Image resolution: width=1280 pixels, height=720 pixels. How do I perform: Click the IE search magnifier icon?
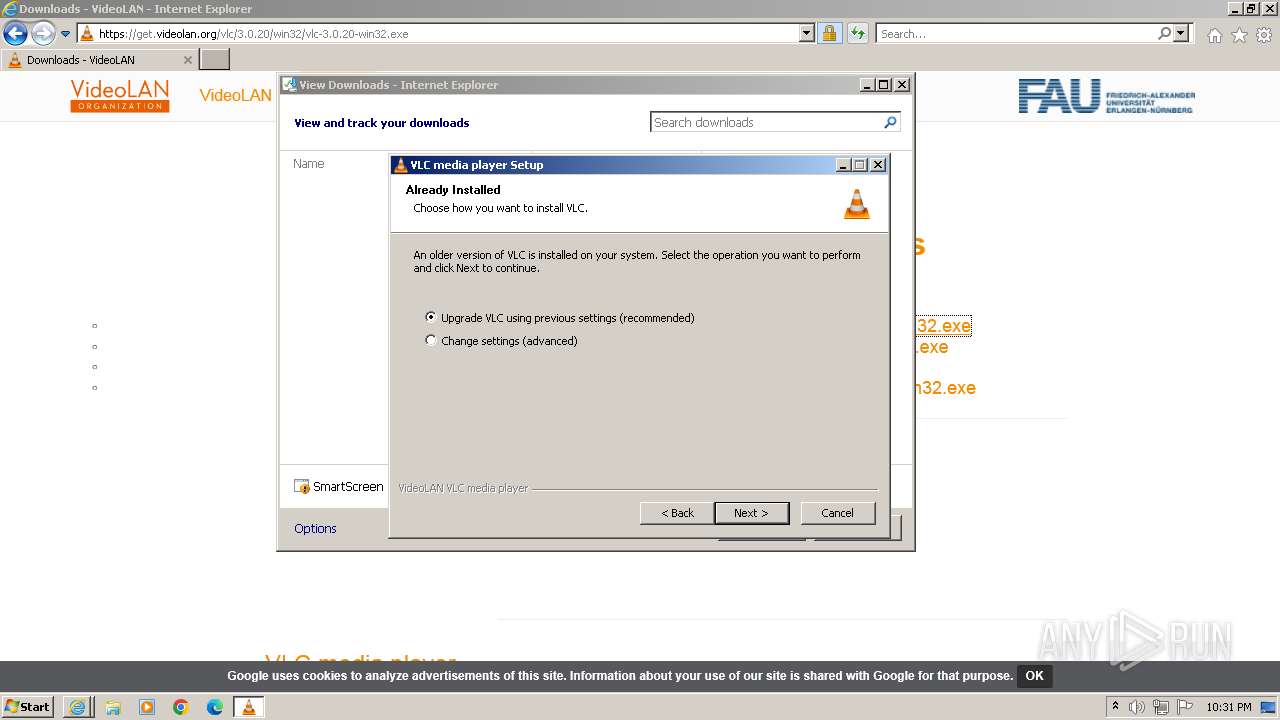pyautogui.click(x=1164, y=34)
